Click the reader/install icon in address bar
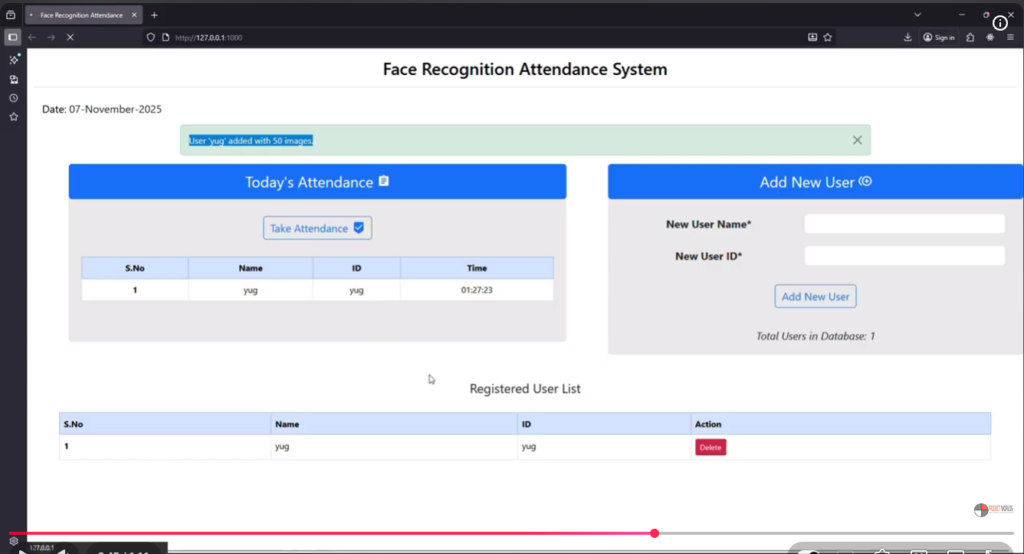The image size is (1024, 554). click(812, 37)
